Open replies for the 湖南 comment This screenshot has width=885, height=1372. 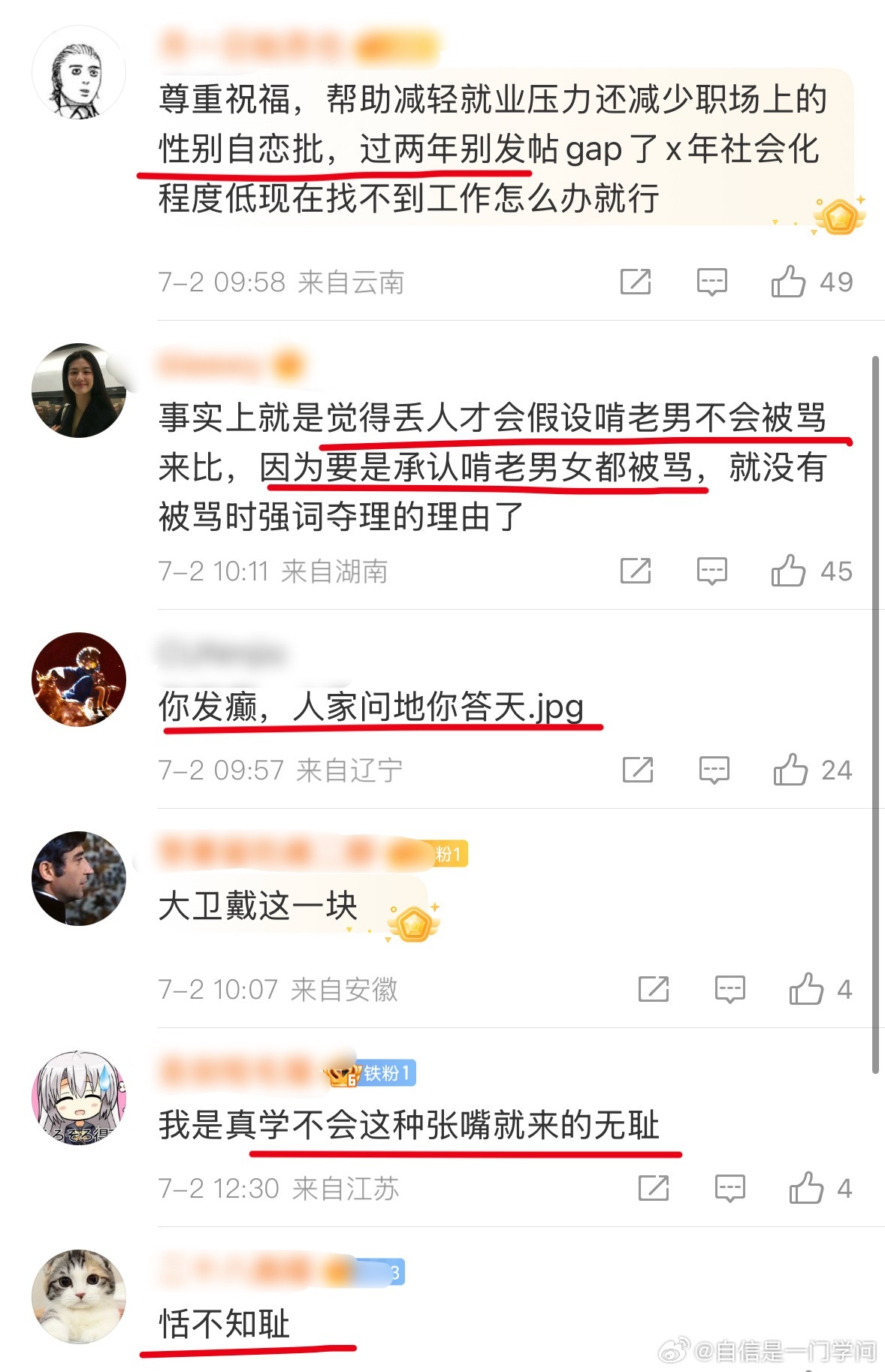(x=711, y=571)
